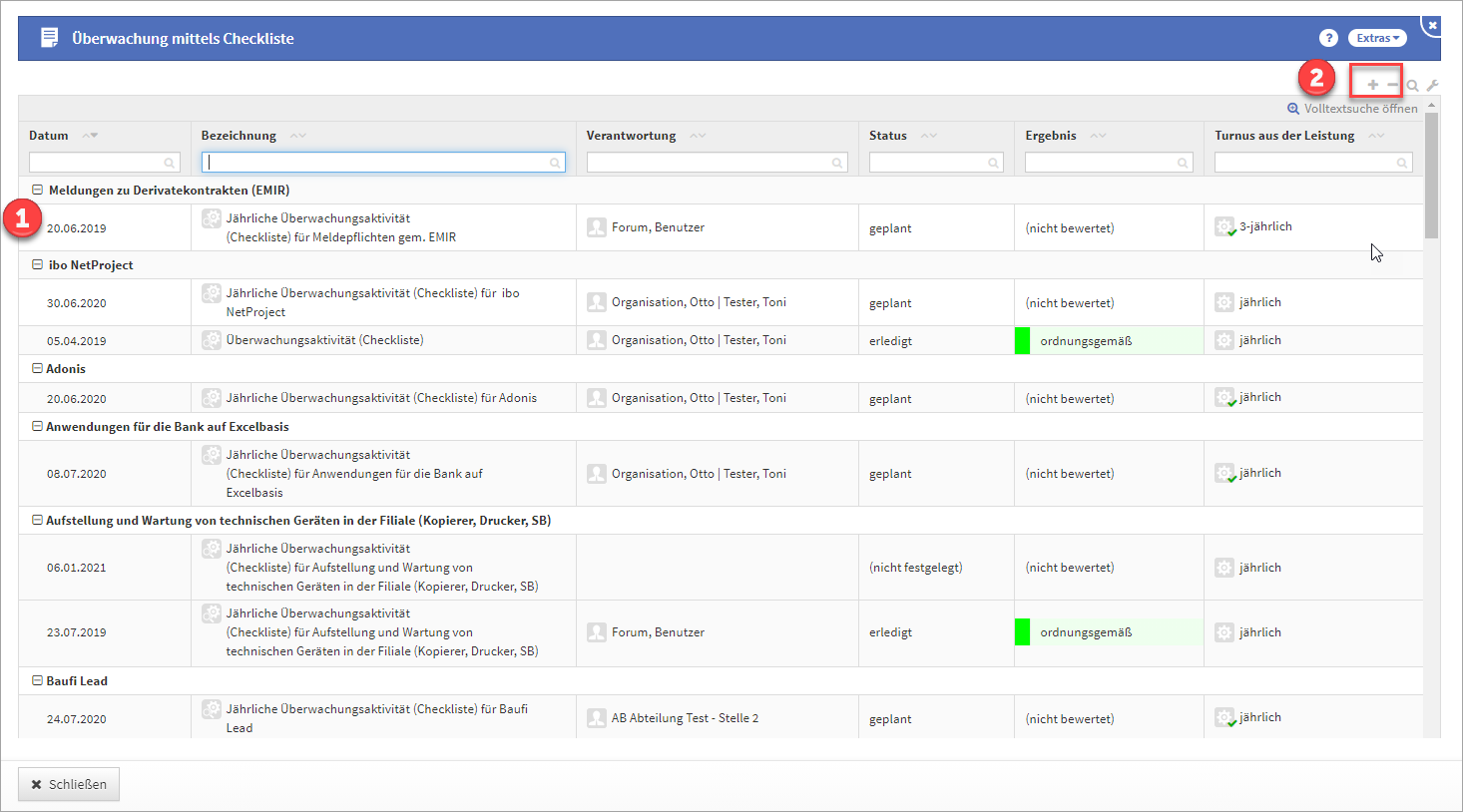Image resolution: width=1463 pixels, height=812 pixels.
Task: Click the help question mark icon
Action: click(x=1327, y=38)
